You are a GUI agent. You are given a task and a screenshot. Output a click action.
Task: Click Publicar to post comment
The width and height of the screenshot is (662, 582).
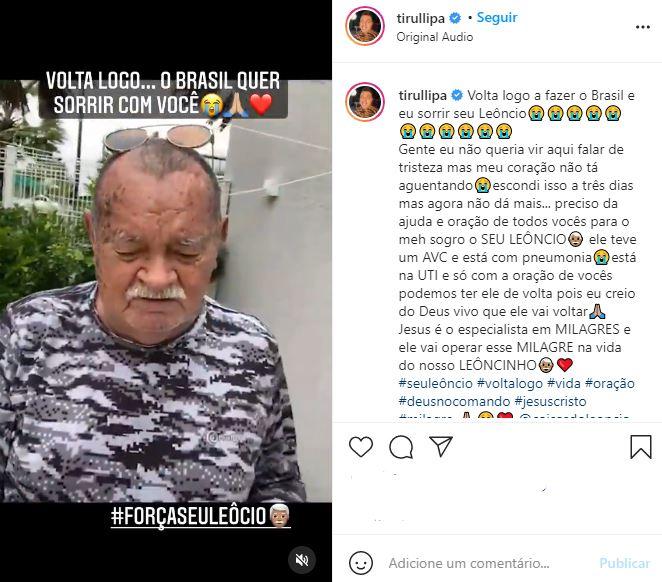pos(624,563)
